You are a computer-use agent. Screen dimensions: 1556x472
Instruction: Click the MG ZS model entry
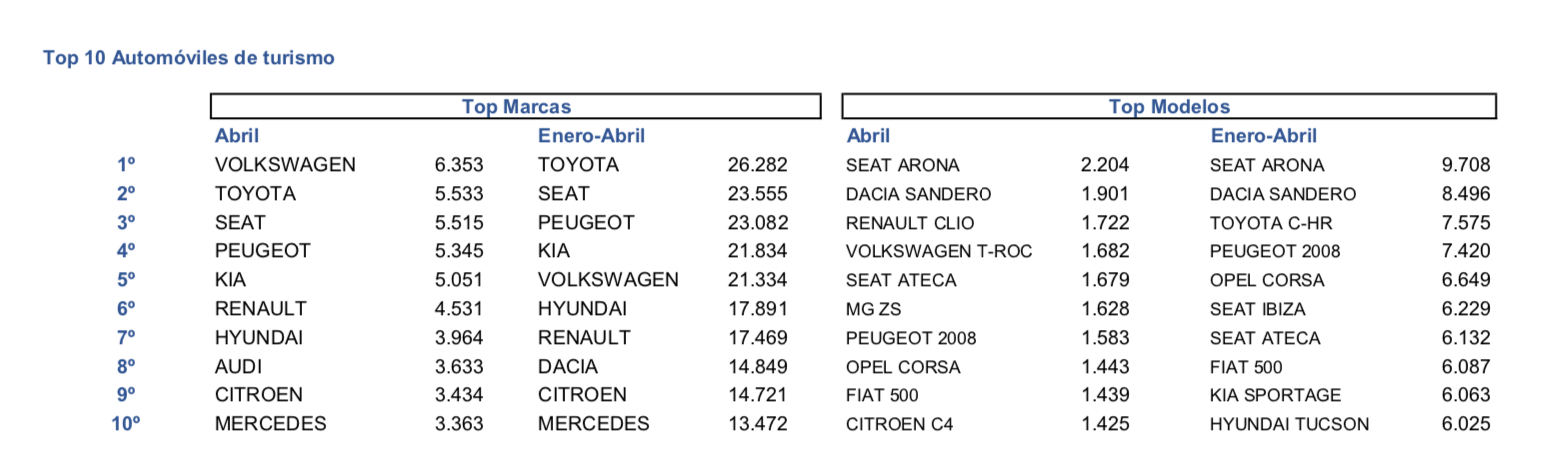tap(873, 309)
